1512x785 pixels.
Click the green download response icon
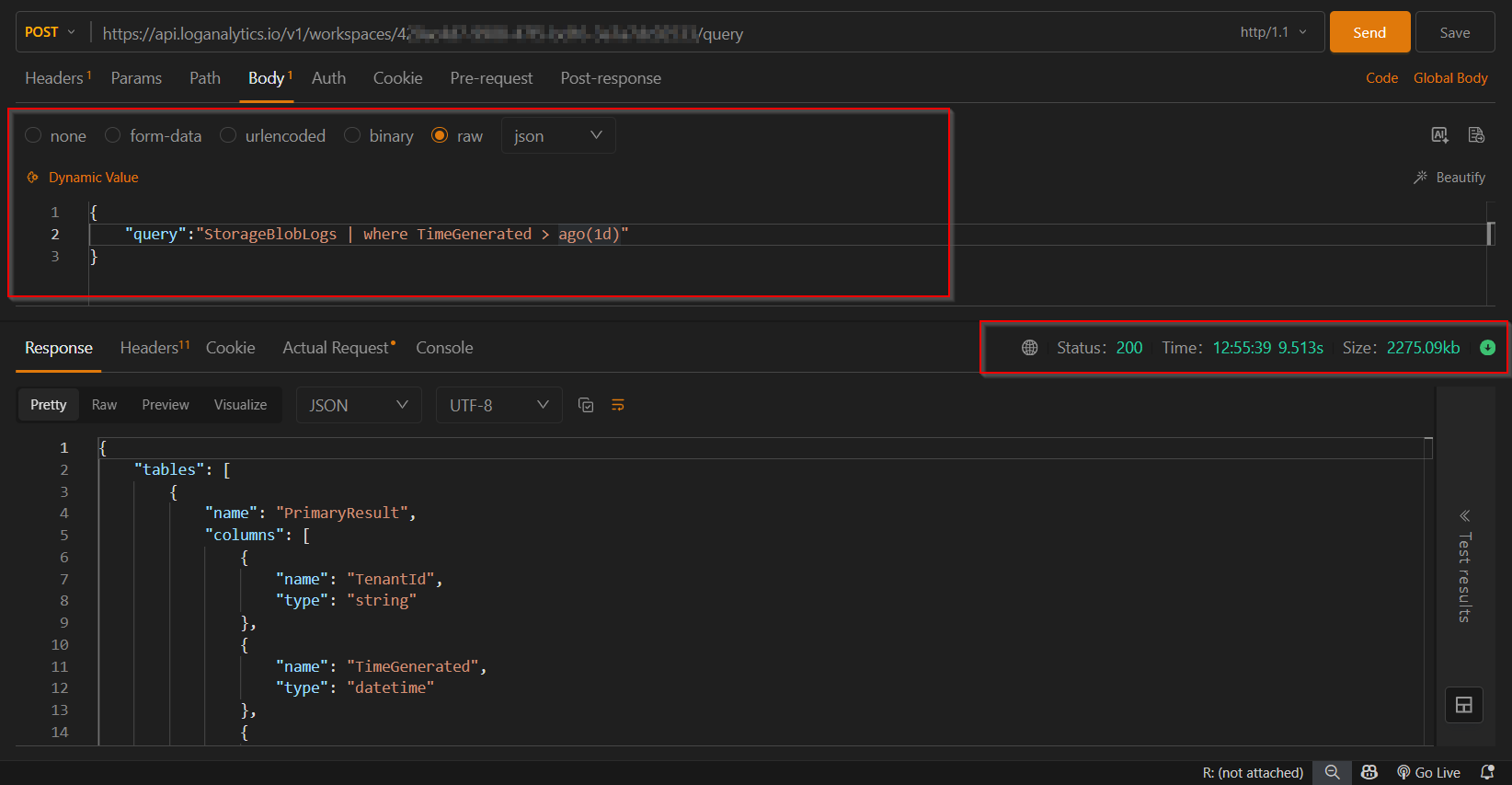1487,348
